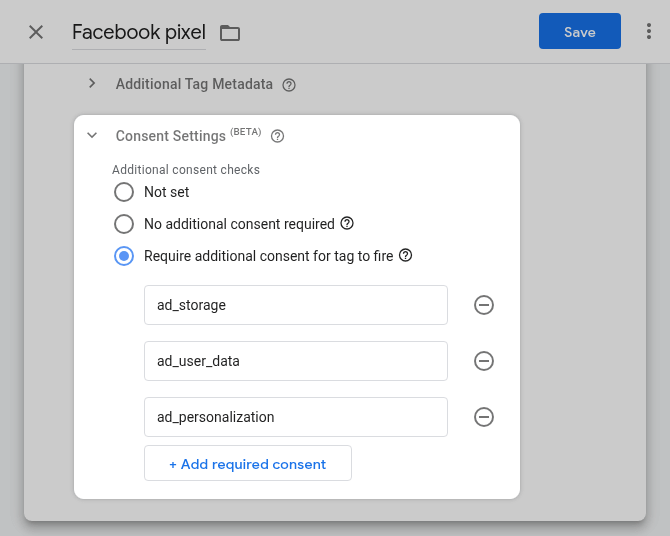
Task: Select the Not set radio option
Action: click(x=124, y=192)
